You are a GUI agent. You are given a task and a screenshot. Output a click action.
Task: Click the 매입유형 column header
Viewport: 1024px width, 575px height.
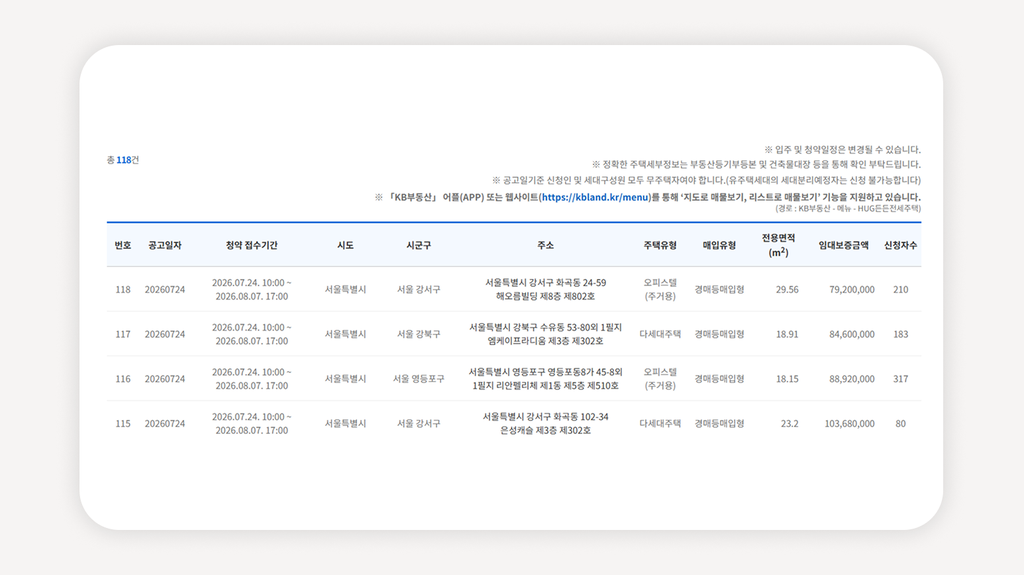click(x=719, y=245)
